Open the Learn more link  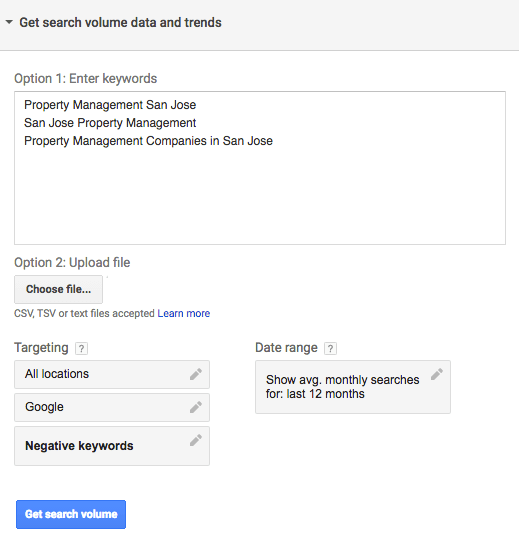183,313
